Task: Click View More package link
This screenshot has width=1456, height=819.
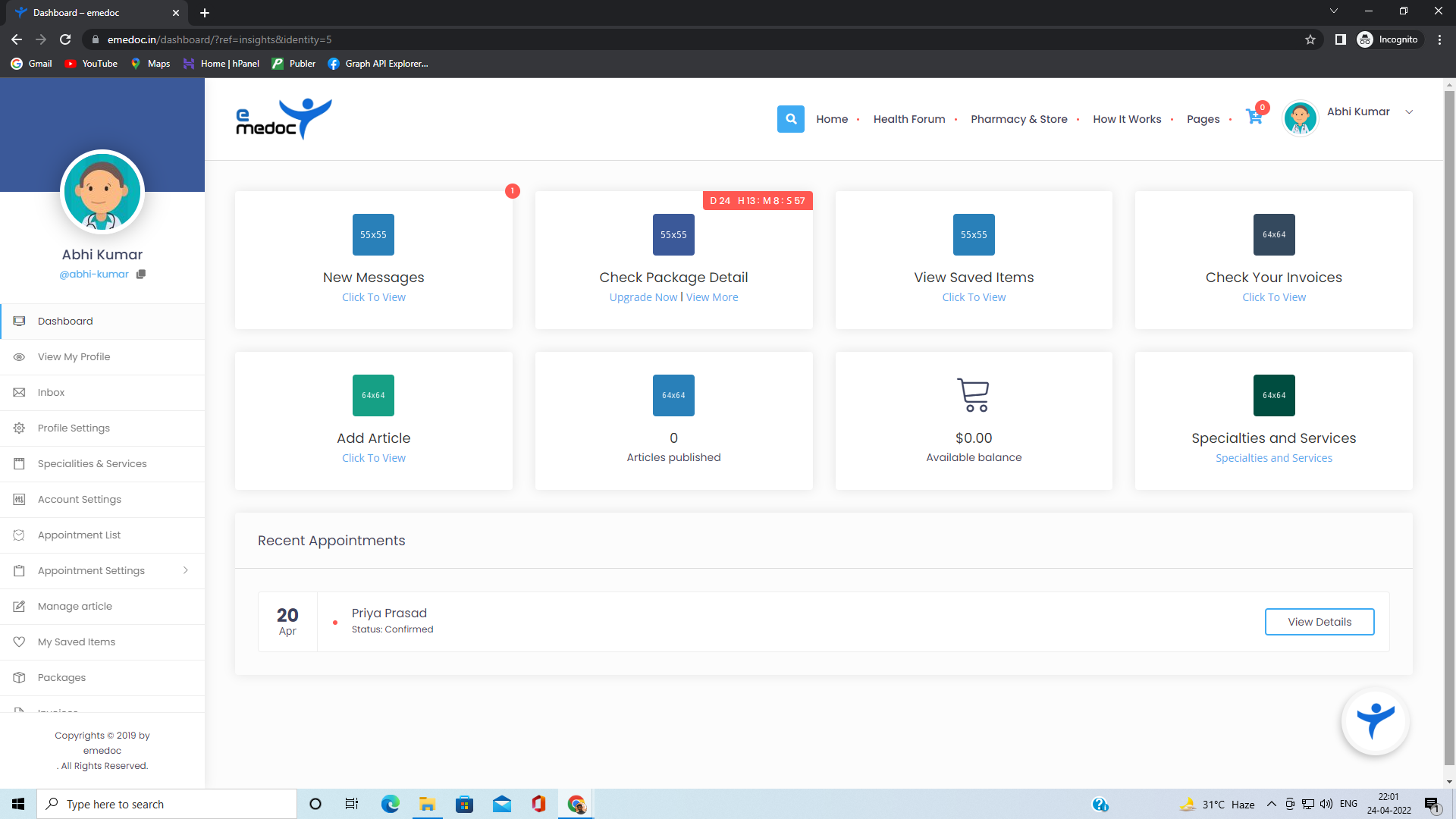Action: [712, 297]
